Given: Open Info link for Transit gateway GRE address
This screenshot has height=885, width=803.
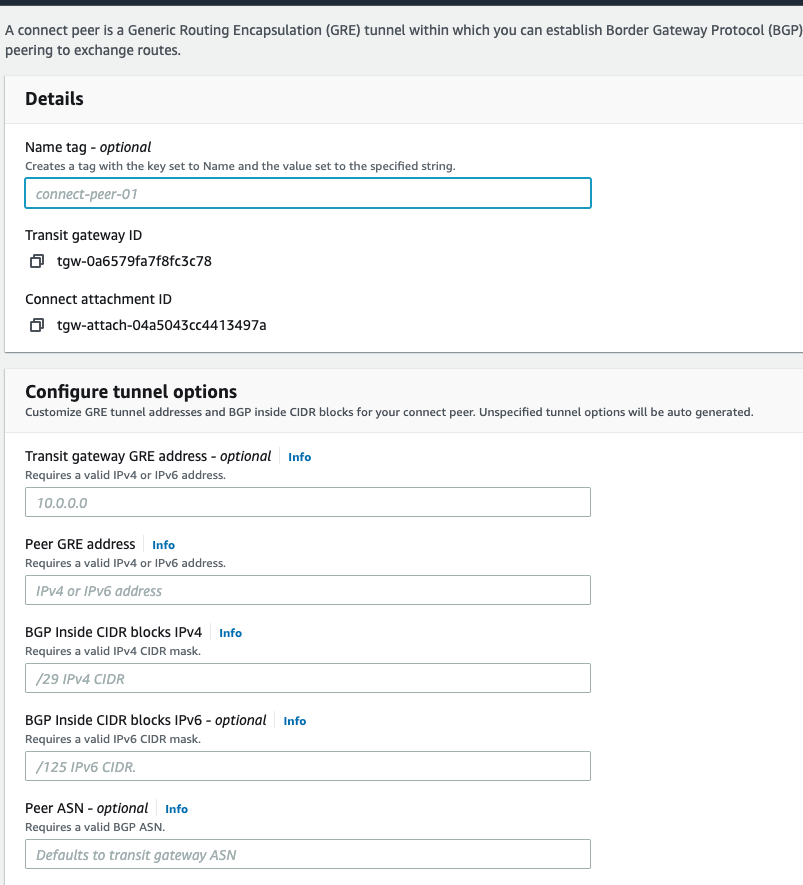Looking at the screenshot, I should pos(299,457).
